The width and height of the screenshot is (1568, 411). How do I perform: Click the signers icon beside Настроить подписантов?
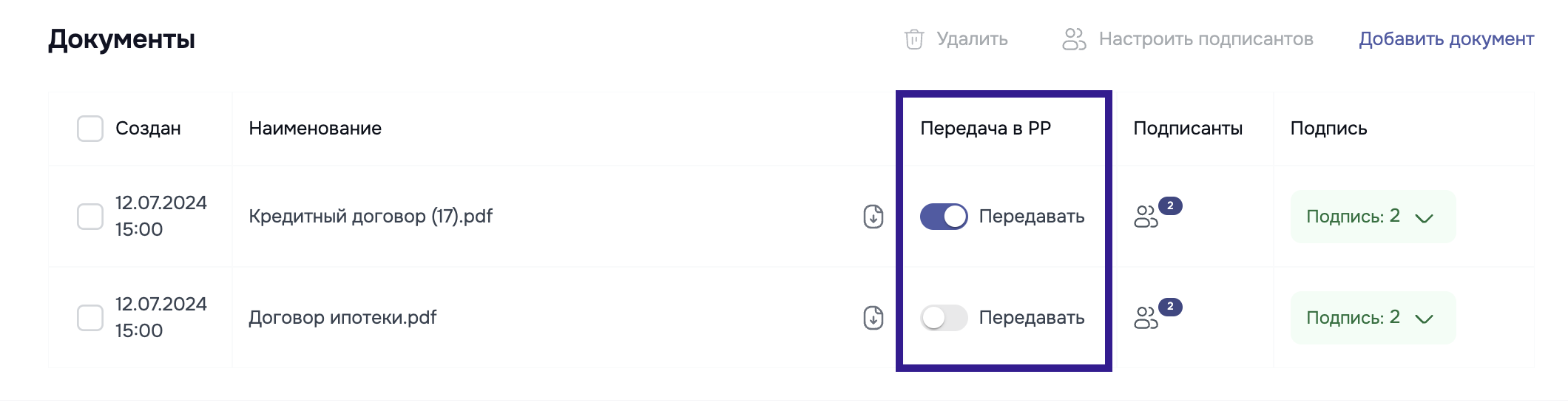click(1074, 39)
